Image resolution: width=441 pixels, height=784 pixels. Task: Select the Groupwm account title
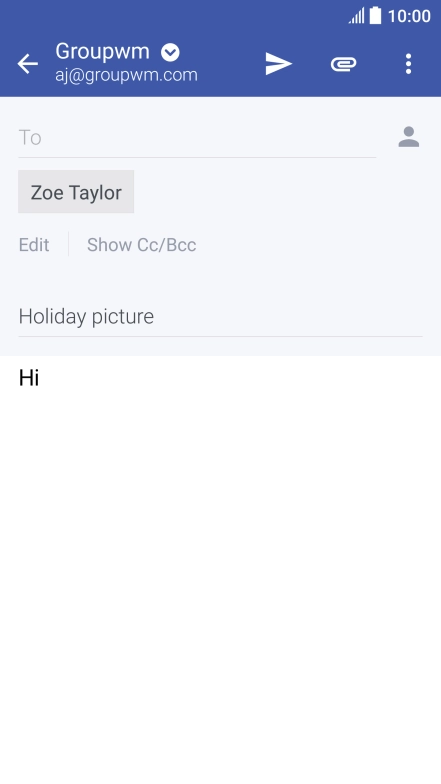[102, 52]
